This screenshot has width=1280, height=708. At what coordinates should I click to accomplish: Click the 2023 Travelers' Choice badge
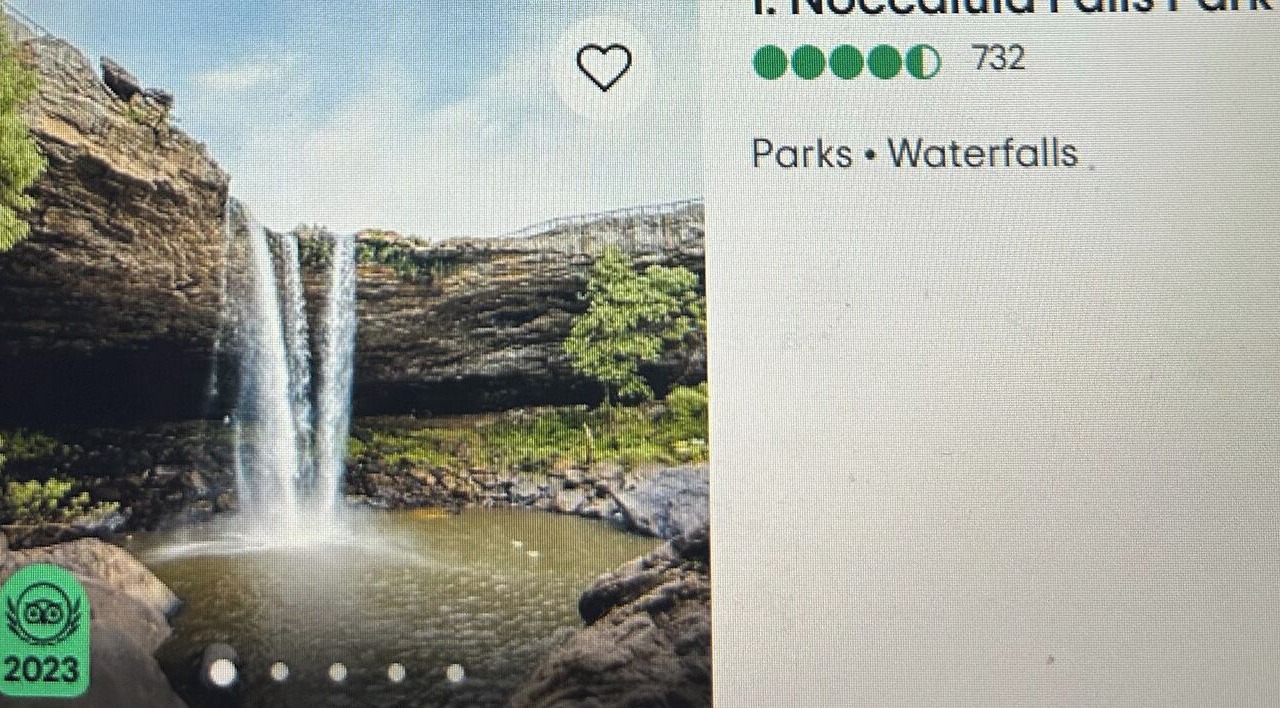click(x=42, y=631)
